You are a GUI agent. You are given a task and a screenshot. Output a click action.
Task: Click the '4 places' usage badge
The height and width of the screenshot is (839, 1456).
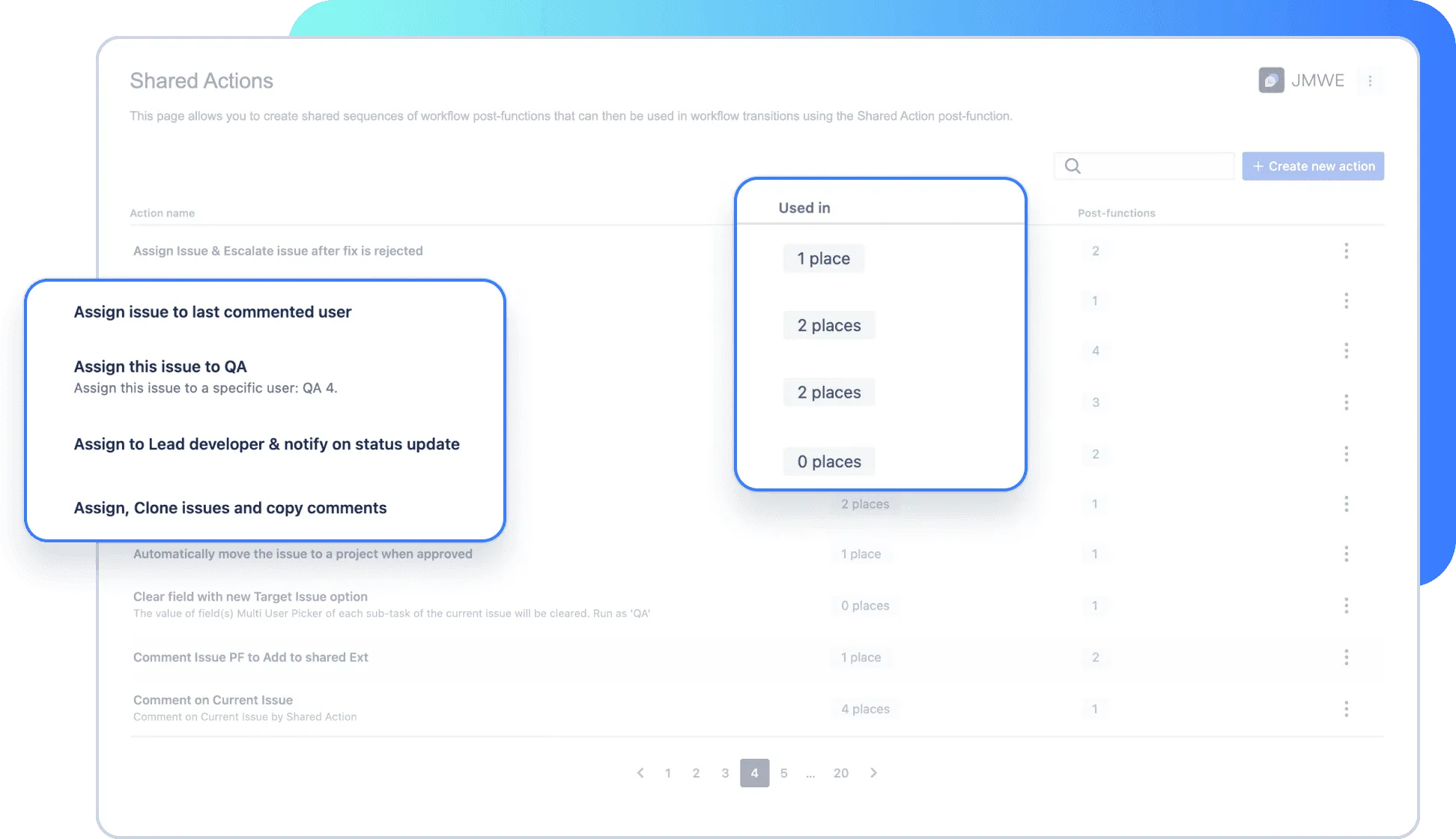pos(865,709)
